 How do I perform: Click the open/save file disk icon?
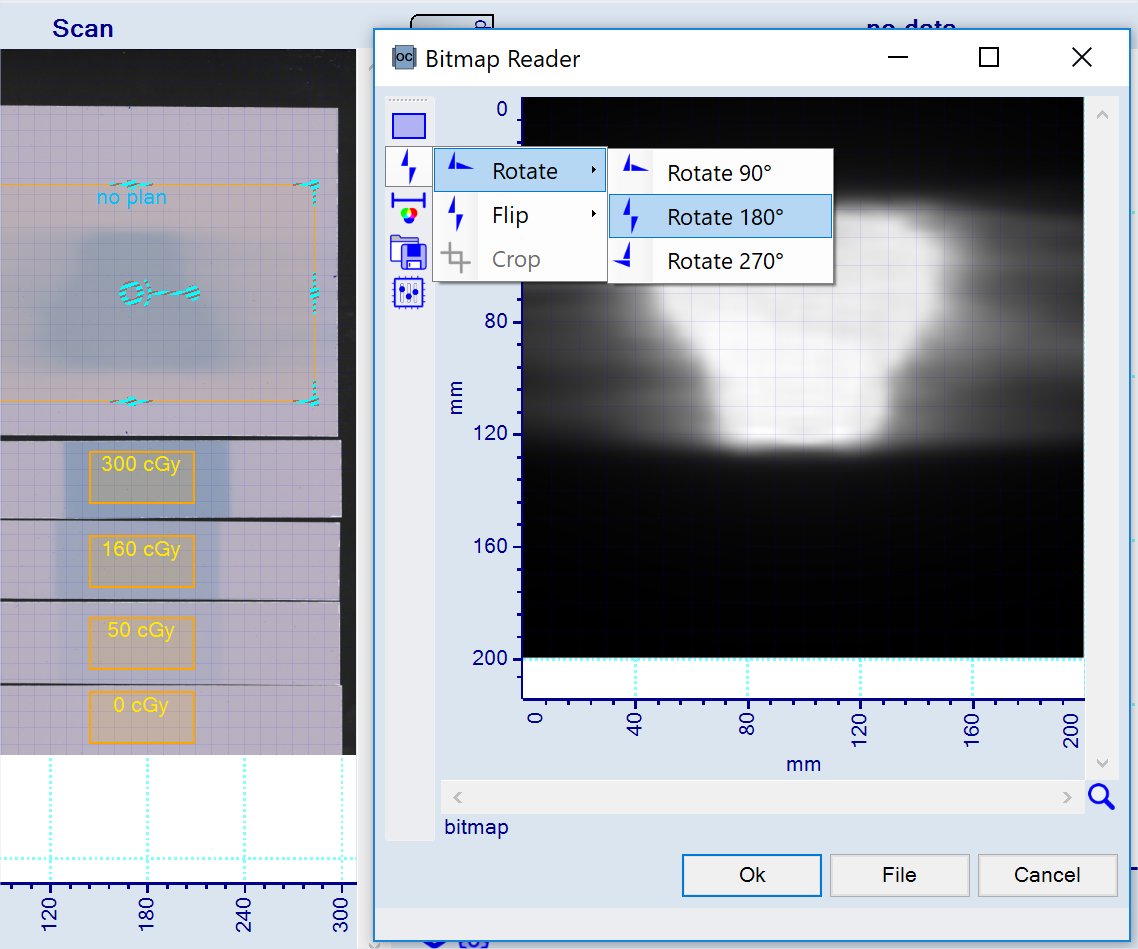click(409, 250)
